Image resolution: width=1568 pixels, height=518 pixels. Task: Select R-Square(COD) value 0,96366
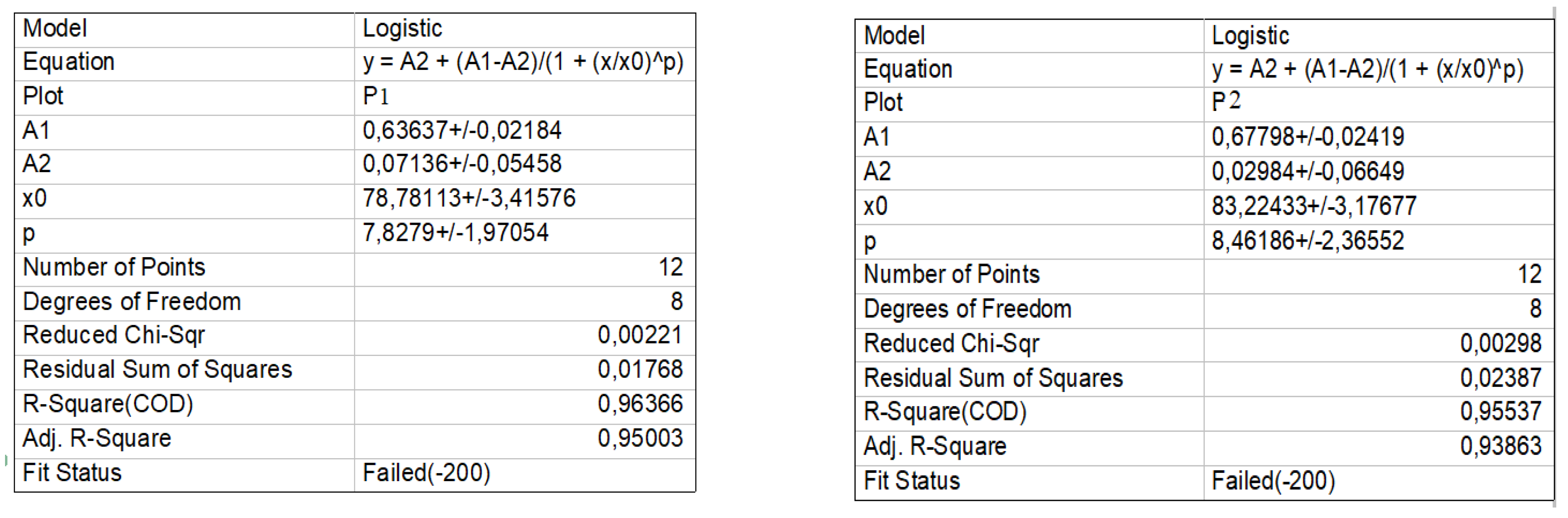[x=639, y=404]
